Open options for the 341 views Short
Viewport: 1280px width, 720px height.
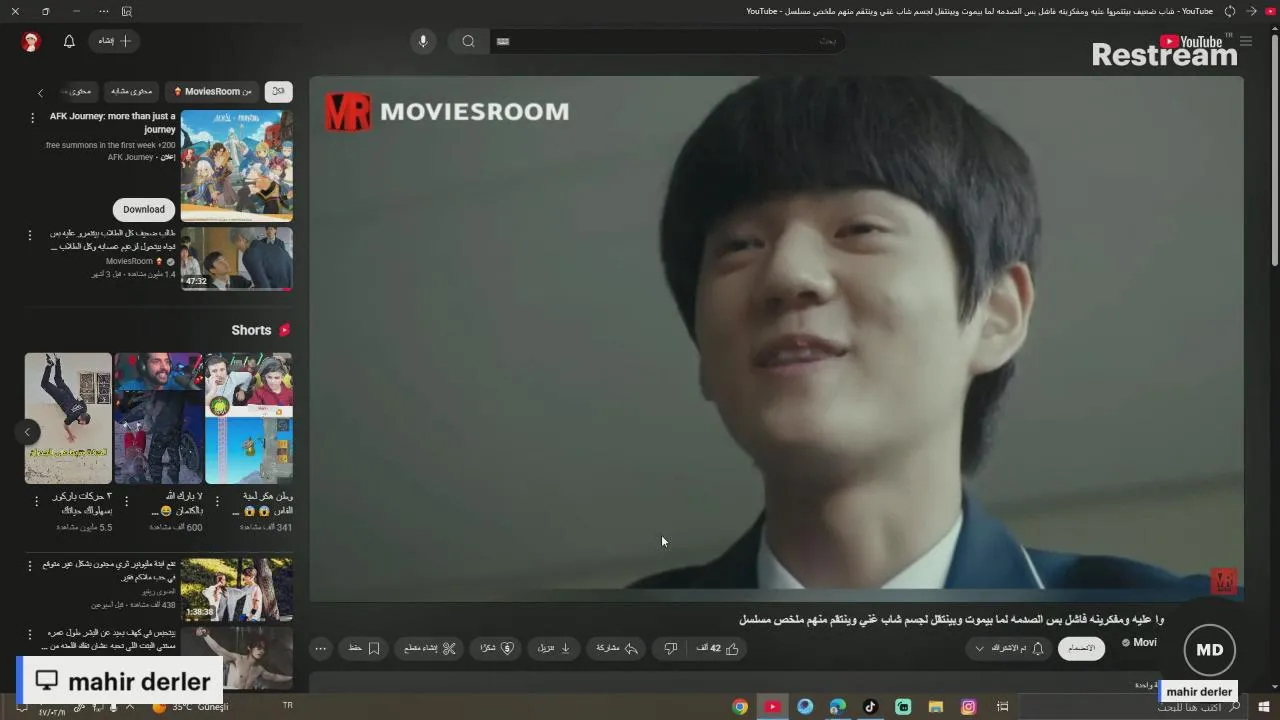click(216, 501)
